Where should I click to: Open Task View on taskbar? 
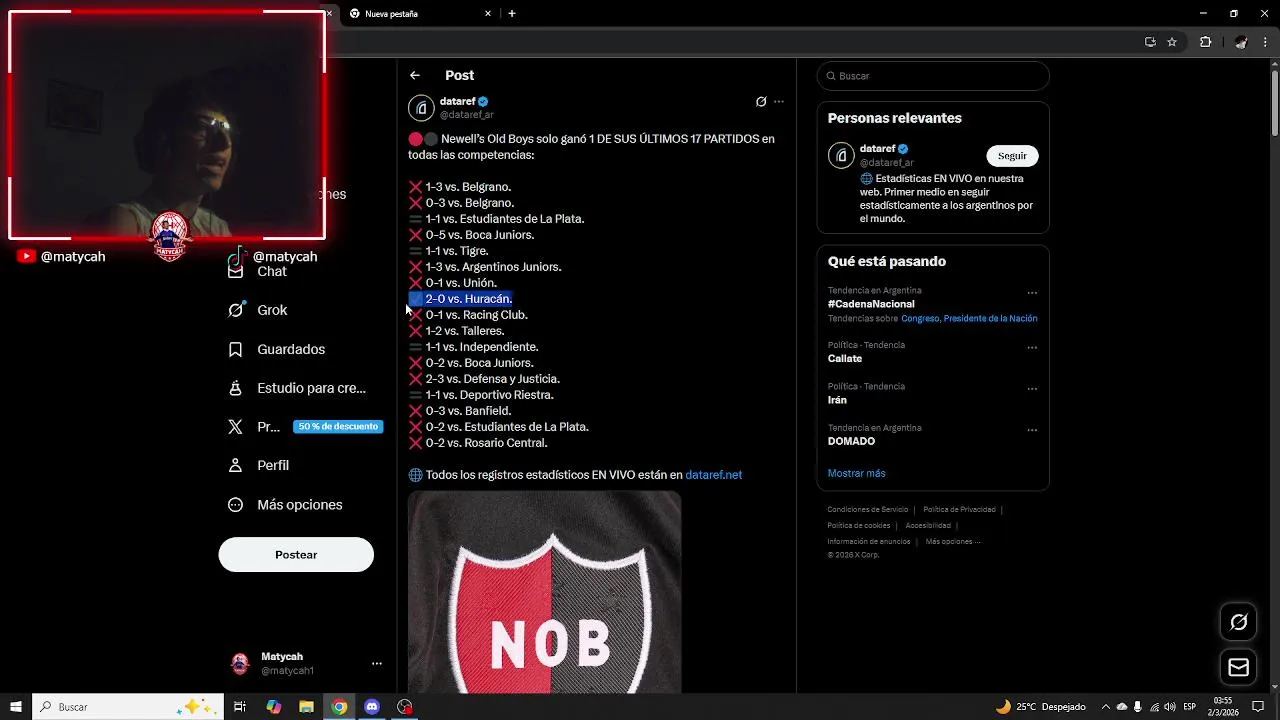pyautogui.click(x=240, y=707)
